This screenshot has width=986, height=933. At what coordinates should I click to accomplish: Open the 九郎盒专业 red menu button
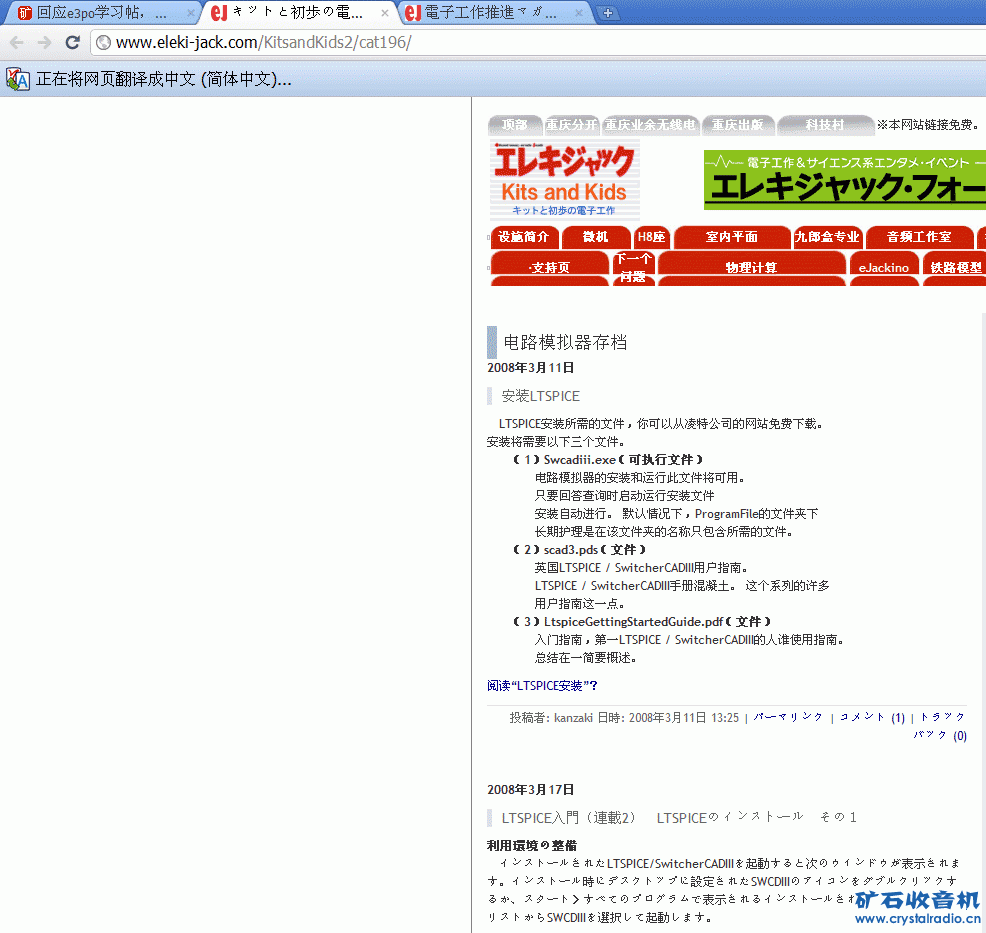[x=827, y=237]
